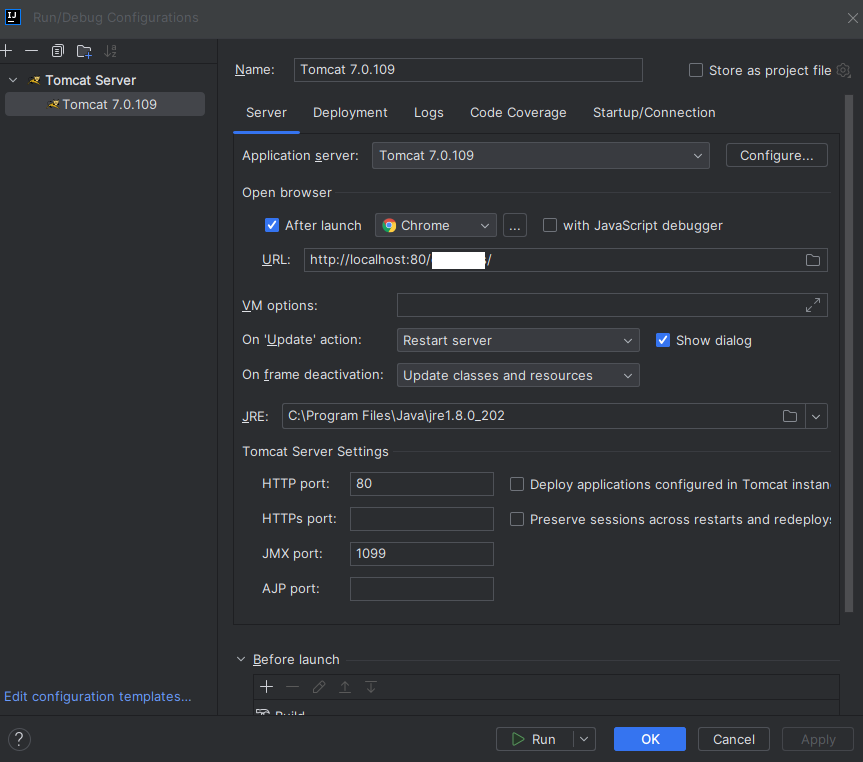Uncheck After launch option
Viewport: 863px width, 762px height.
[272, 225]
